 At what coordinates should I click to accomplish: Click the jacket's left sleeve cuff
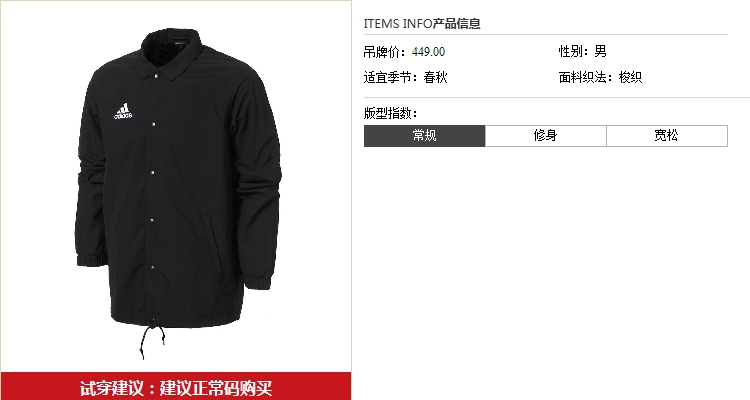92,259
